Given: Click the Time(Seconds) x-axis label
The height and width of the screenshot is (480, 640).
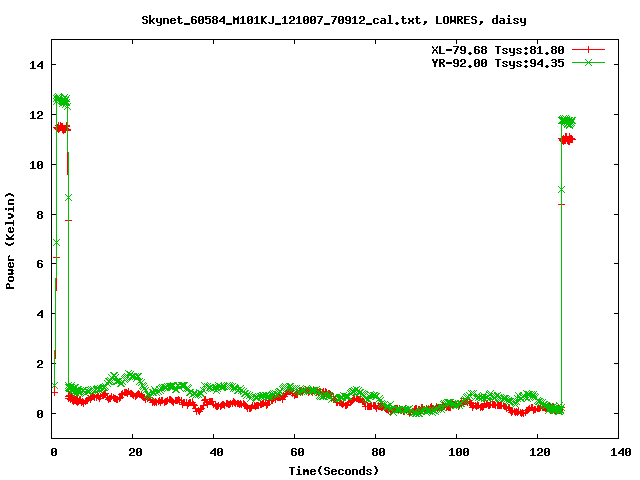Looking at the screenshot, I should pos(333,471).
